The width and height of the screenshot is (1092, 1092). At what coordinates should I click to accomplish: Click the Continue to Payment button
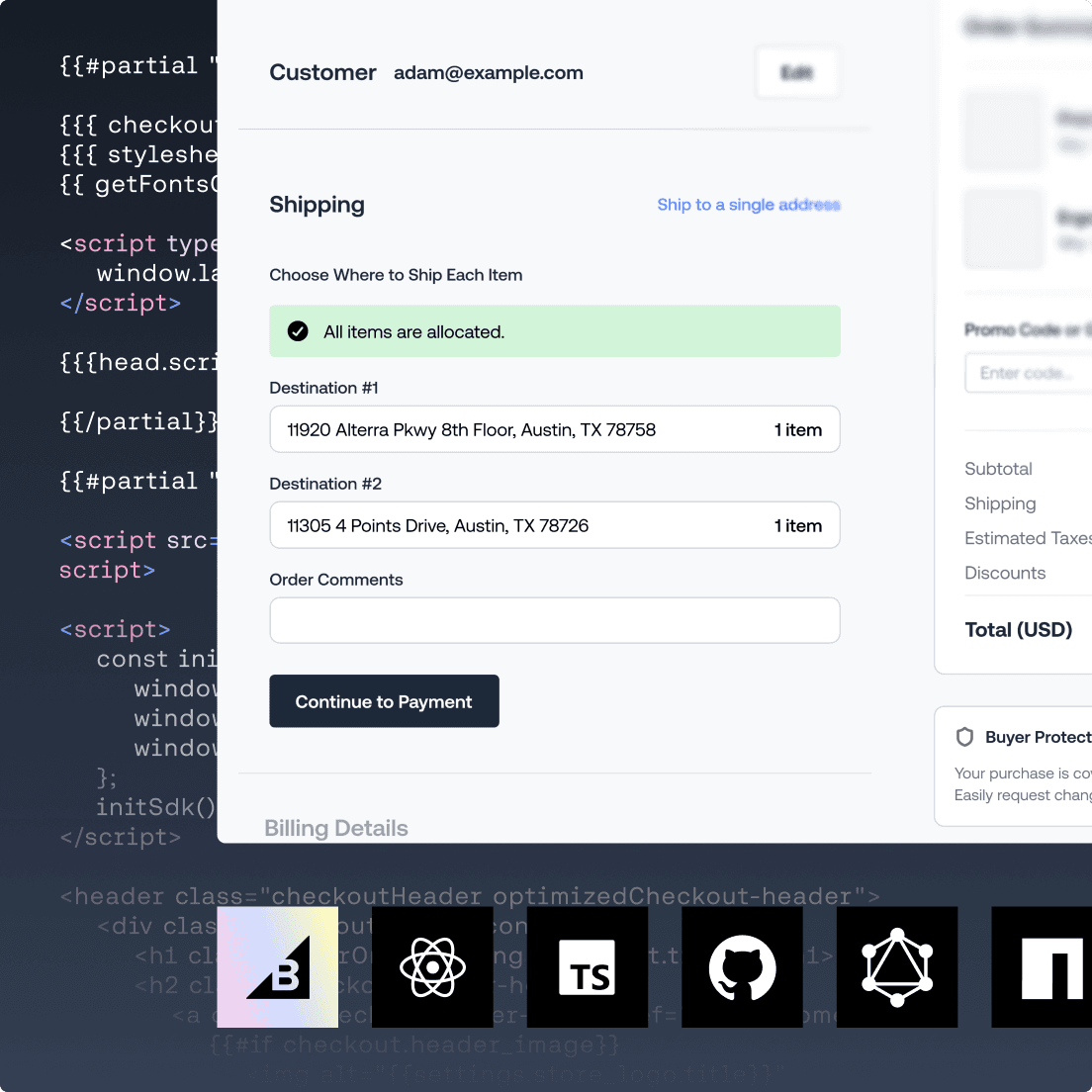point(384,701)
